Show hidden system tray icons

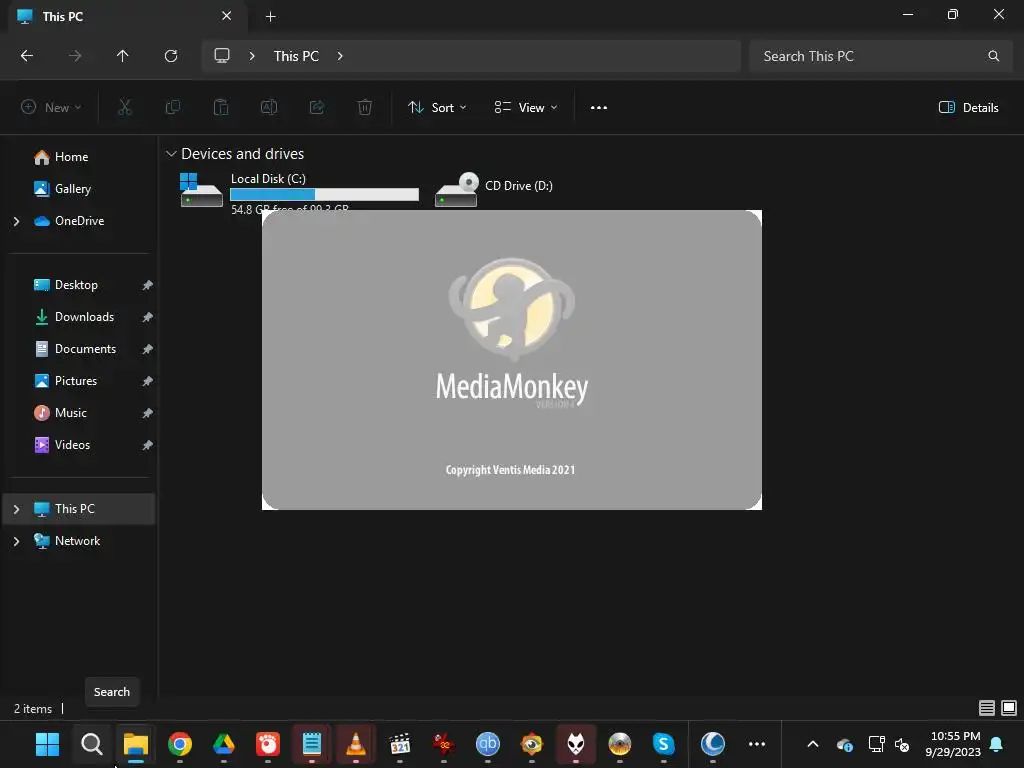812,744
